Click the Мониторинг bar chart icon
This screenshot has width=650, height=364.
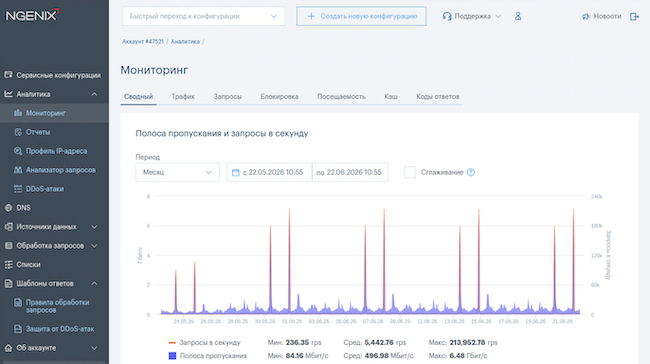(x=18, y=113)
